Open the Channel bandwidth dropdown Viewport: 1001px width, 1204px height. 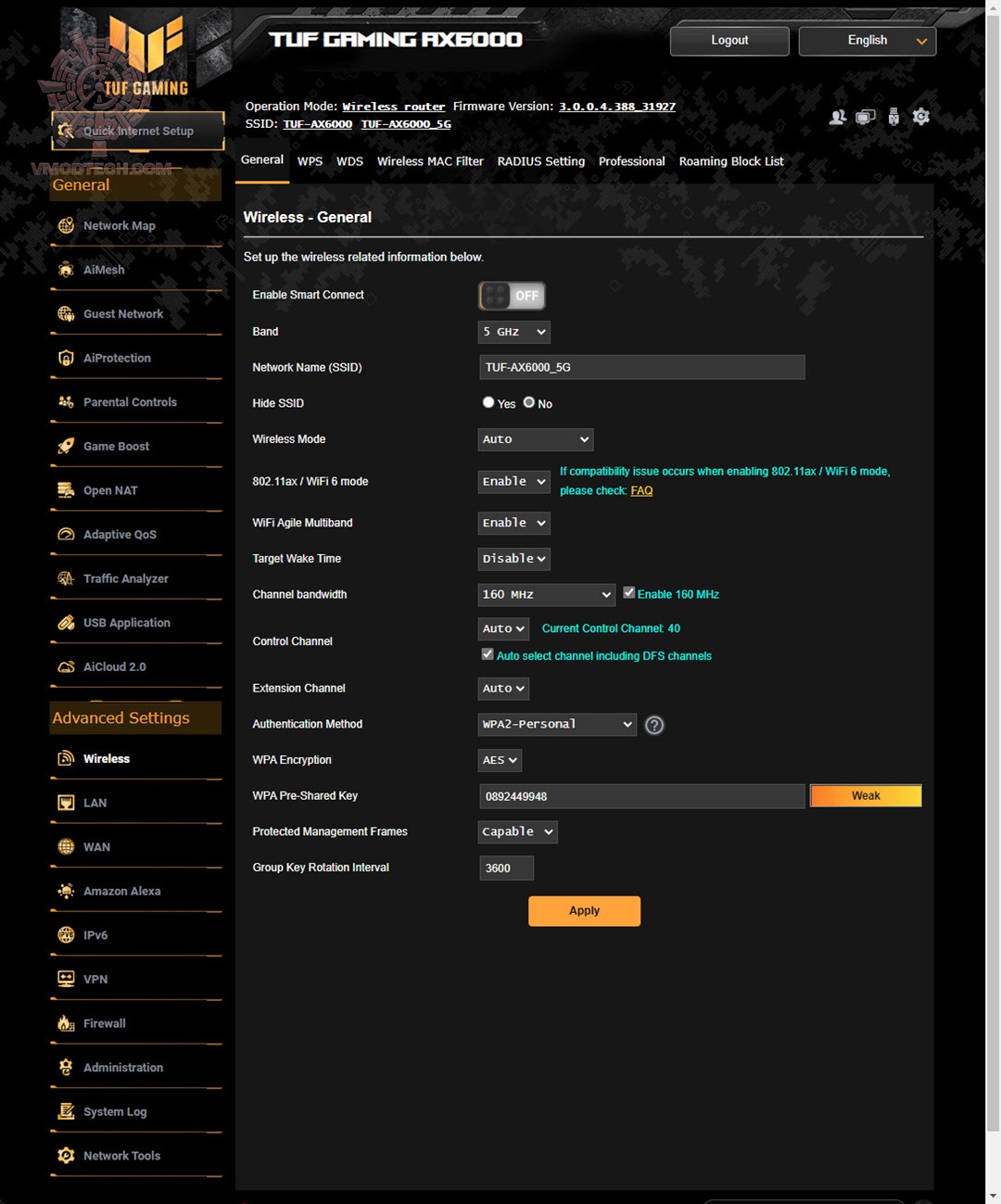click(x=547, y=595)
